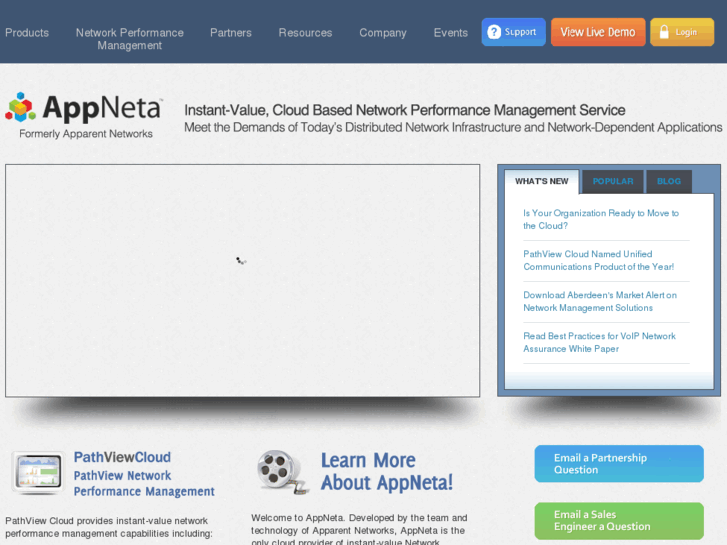Click Email a Partnership Question button
This screenshot has width=727, height=545.
pos(619,464)
